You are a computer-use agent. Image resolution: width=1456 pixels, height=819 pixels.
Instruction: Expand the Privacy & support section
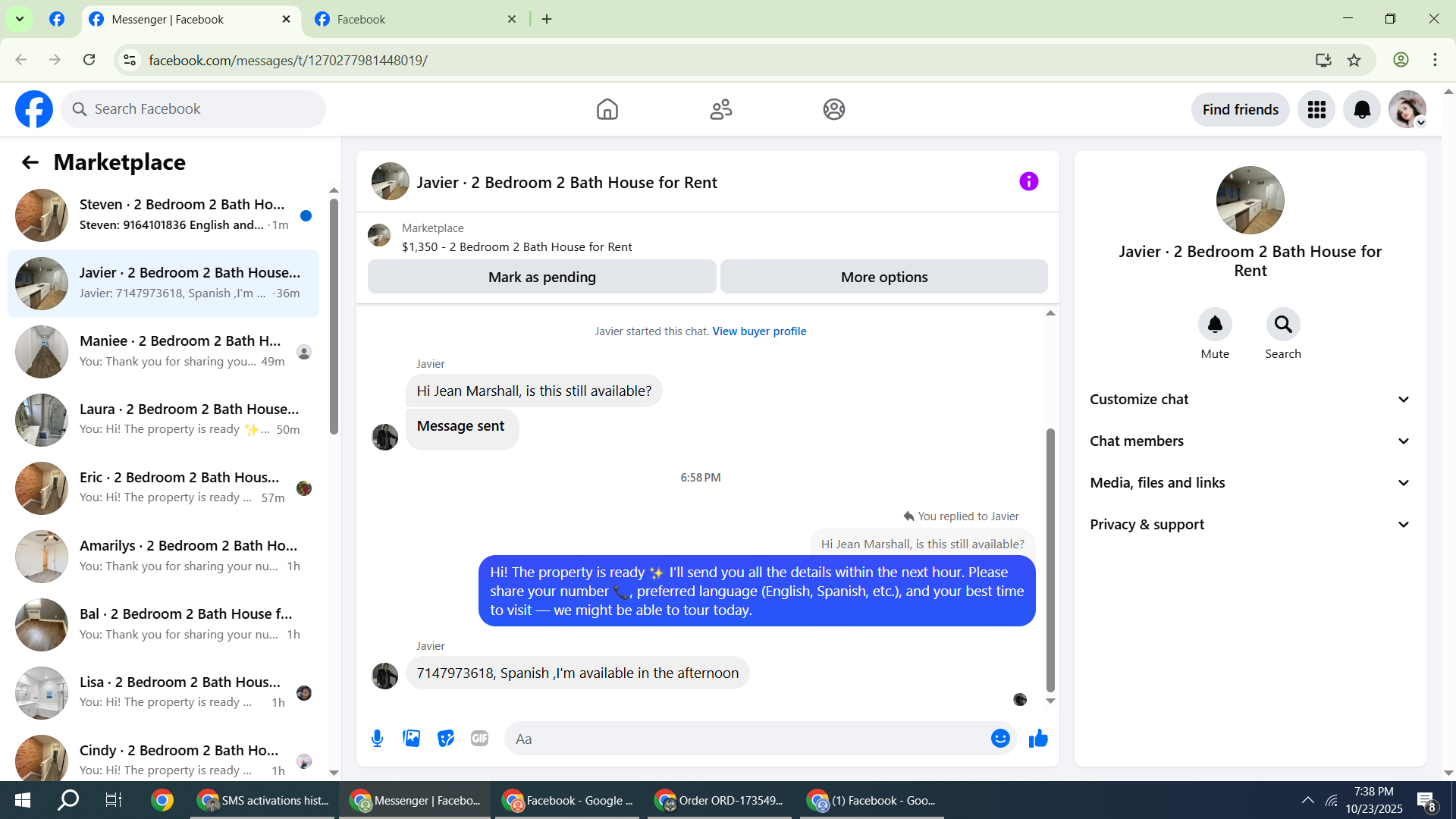(x=1250, y=525)
